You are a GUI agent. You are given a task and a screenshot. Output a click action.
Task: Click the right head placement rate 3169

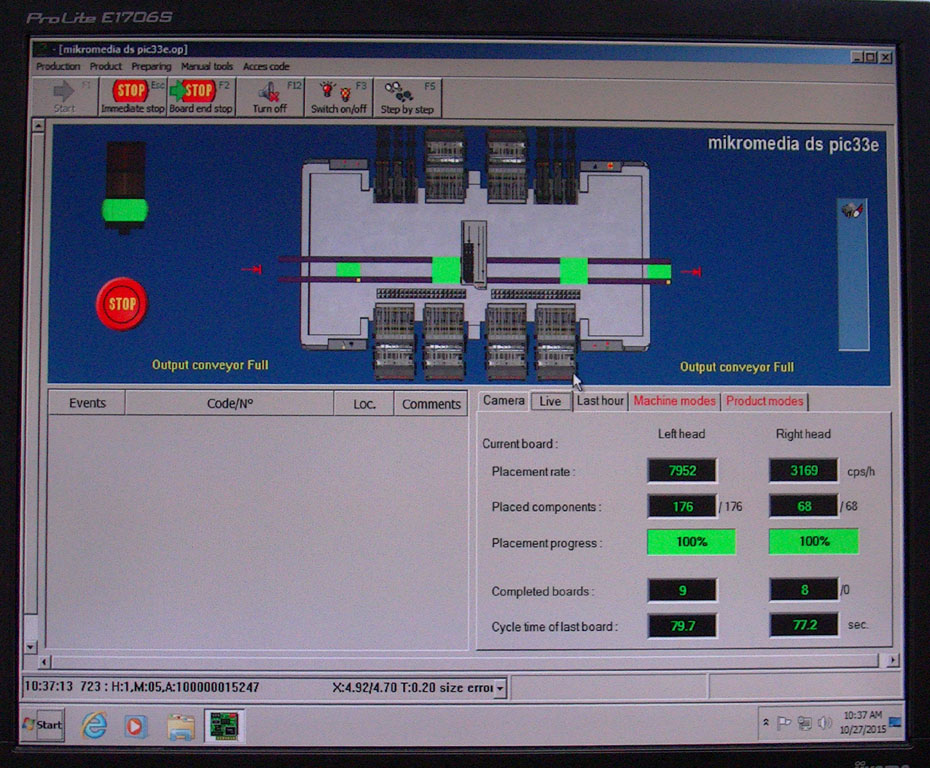804,470
